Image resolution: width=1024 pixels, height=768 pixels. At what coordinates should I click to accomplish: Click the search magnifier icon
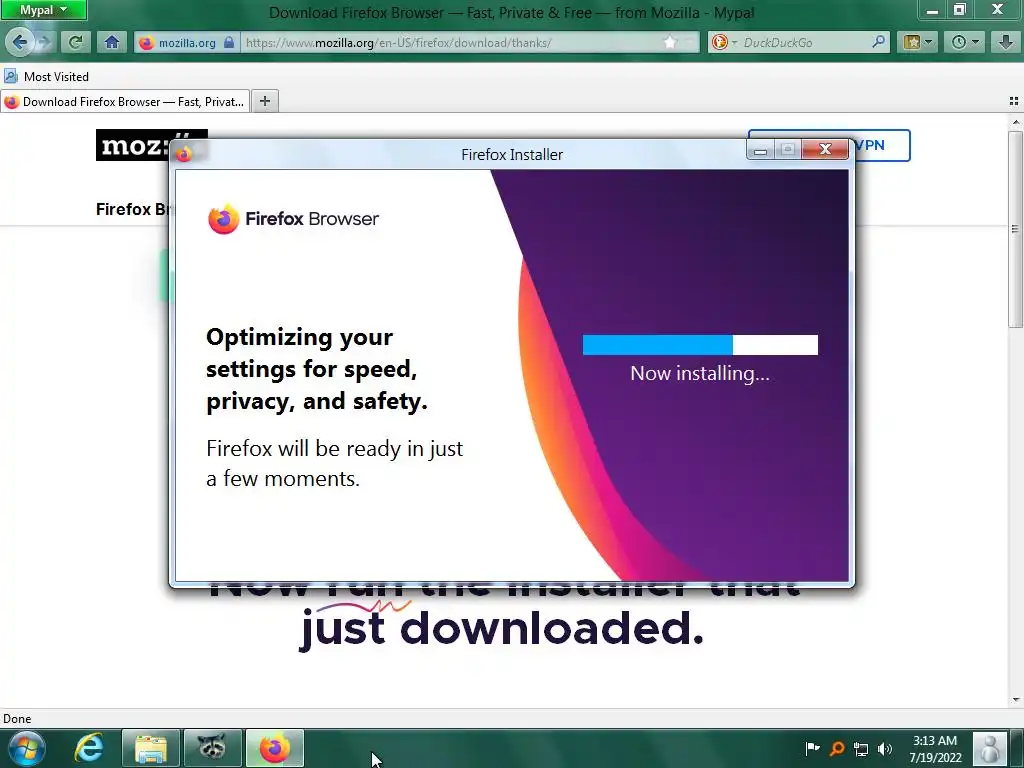pos(879,42)
